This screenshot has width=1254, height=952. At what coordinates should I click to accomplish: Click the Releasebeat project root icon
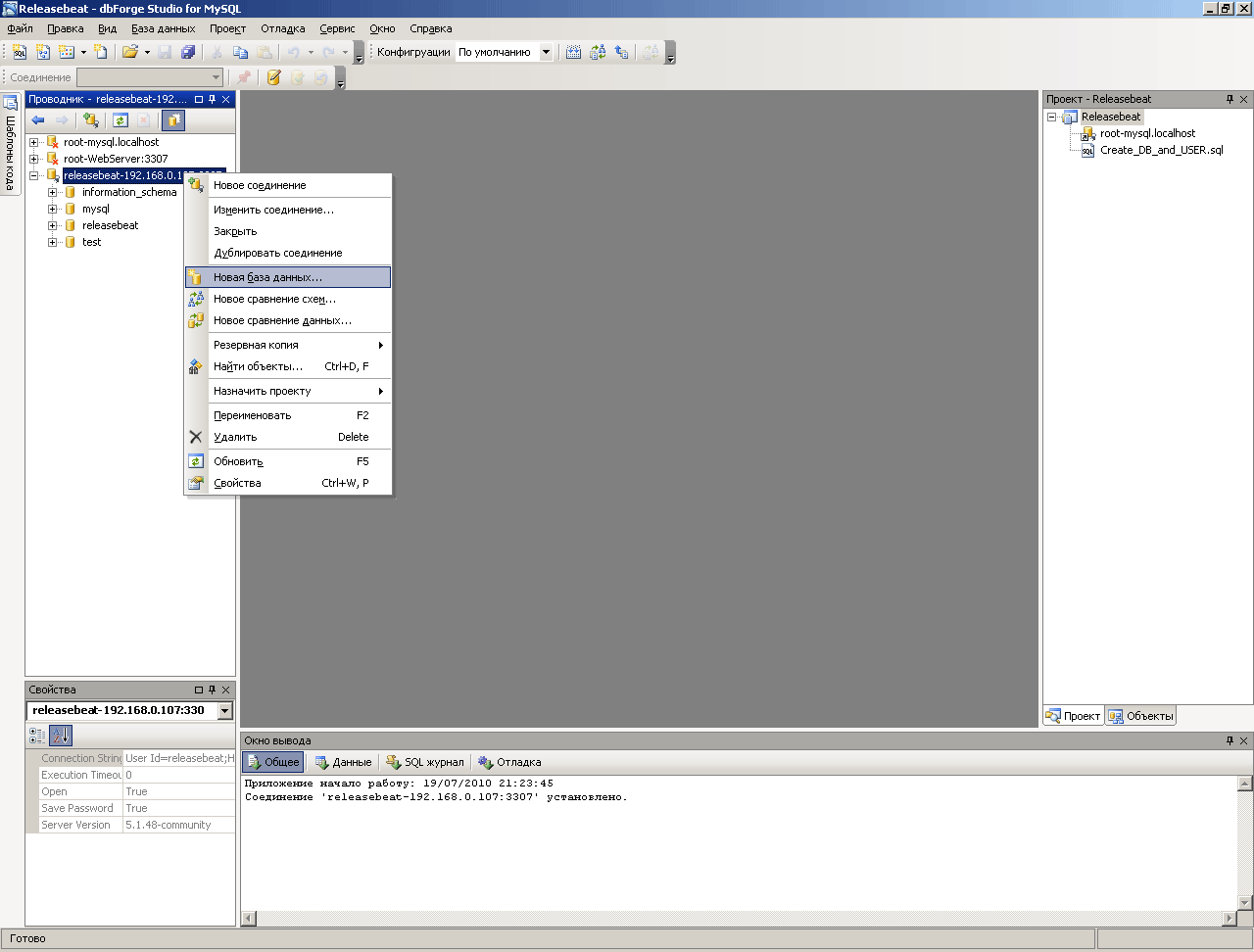pyautogui.click(x=1070, y=118)
